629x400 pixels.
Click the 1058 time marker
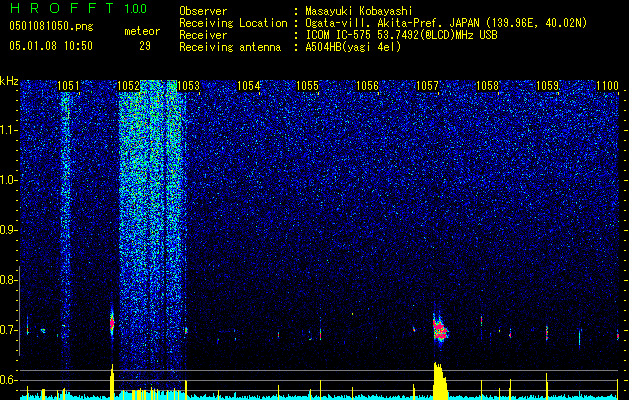(487, 85)
